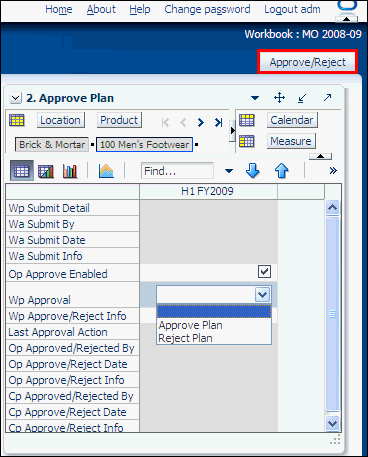Click the move window cross-arrows icon

[x=279, y=98]
